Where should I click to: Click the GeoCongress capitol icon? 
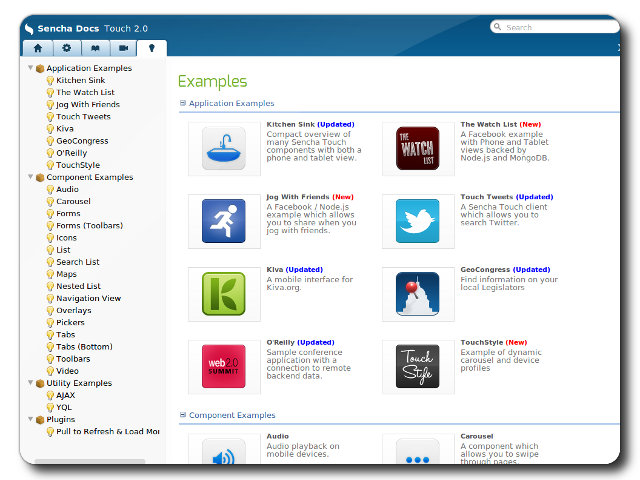(417, 294)
